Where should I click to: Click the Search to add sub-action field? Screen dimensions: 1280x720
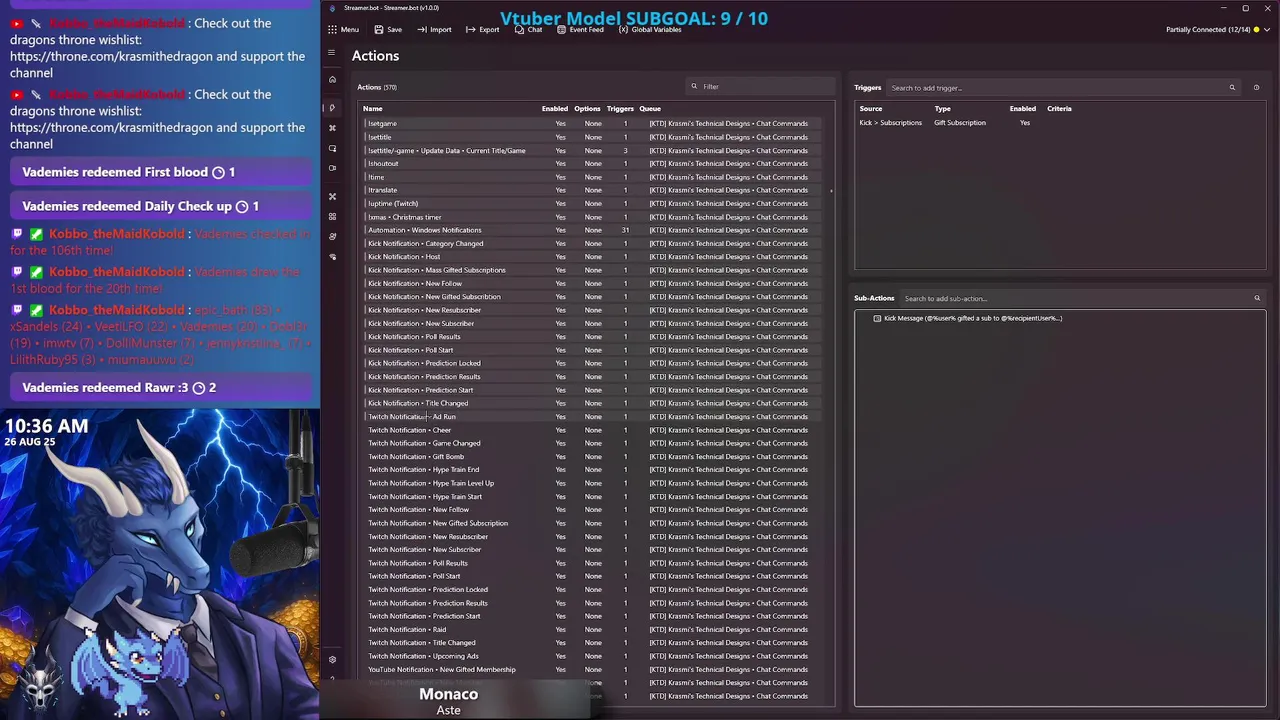click(x=1080, y=298)
